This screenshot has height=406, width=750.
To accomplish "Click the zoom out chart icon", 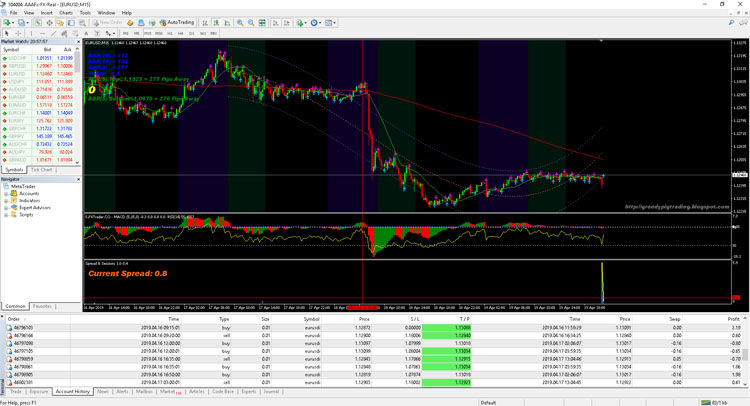I will tap(250, 21).
